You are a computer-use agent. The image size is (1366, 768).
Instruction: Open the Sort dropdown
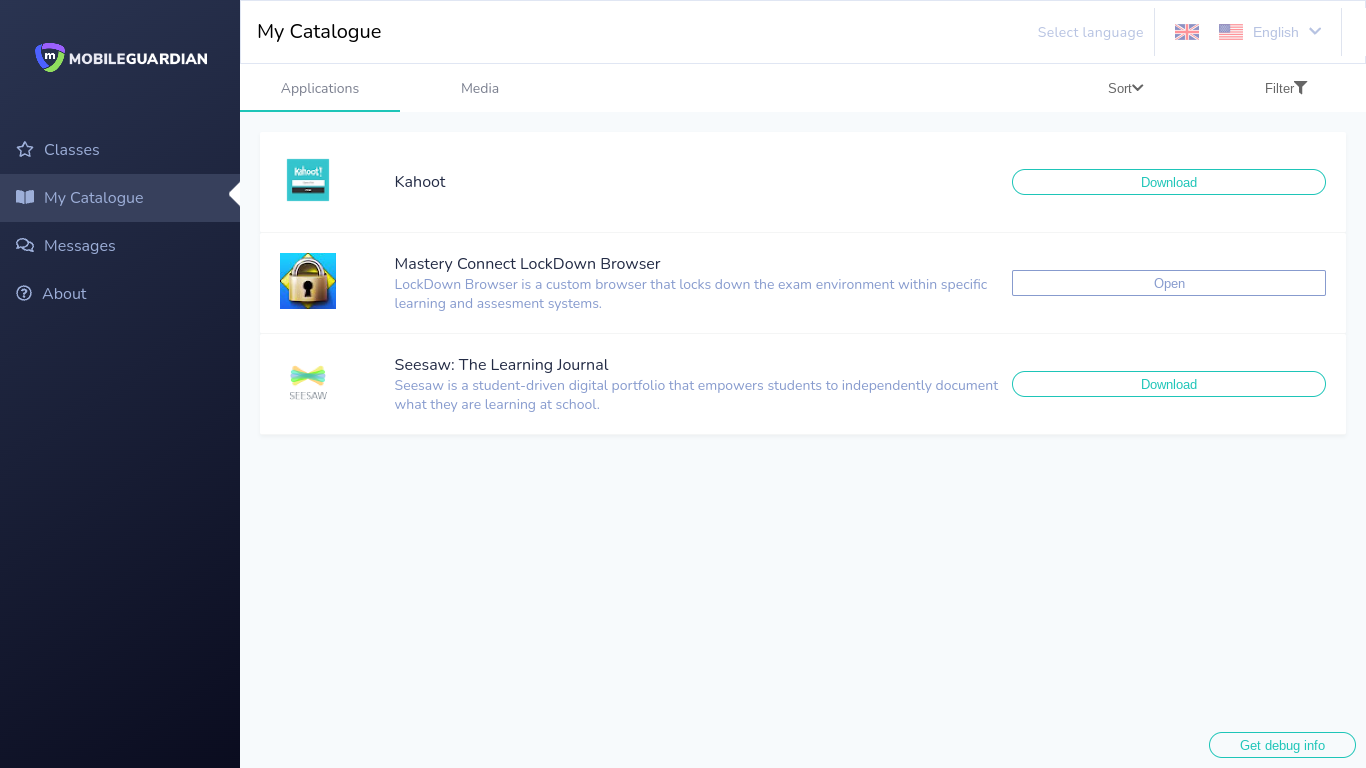tap(1125, 88)
